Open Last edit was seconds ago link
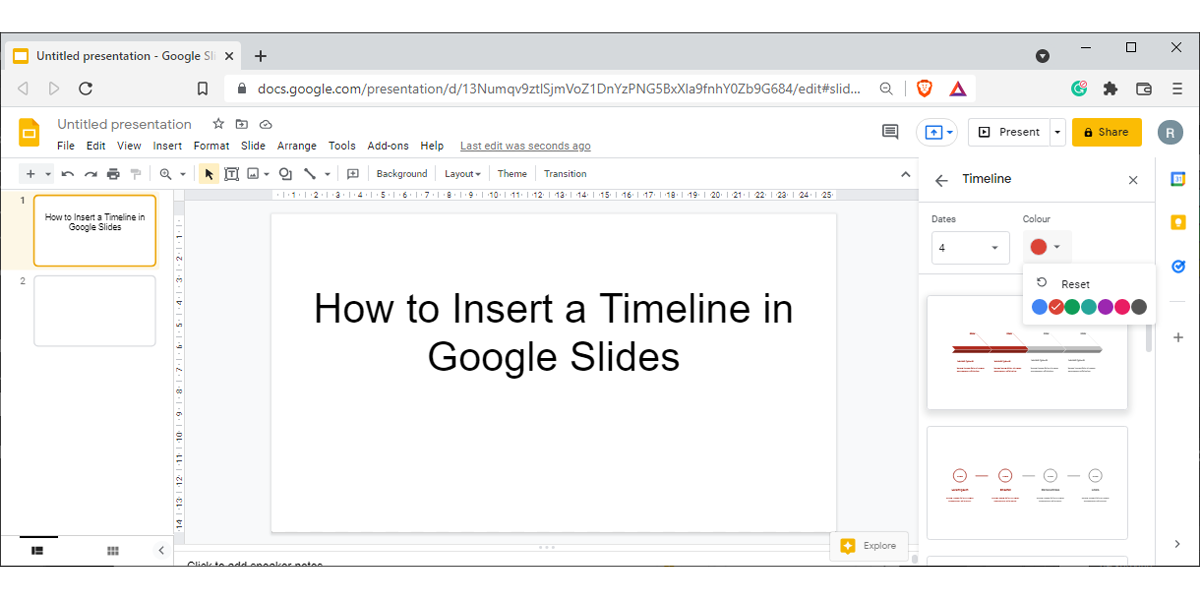 (x=525, y=146)
